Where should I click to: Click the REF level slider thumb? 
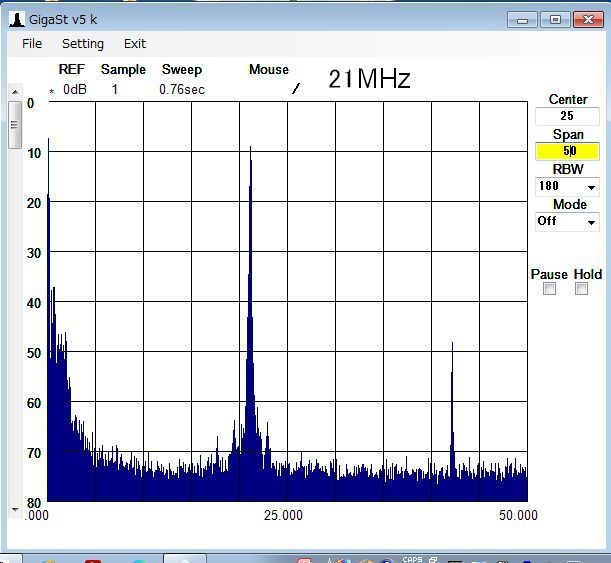[15, 125]
